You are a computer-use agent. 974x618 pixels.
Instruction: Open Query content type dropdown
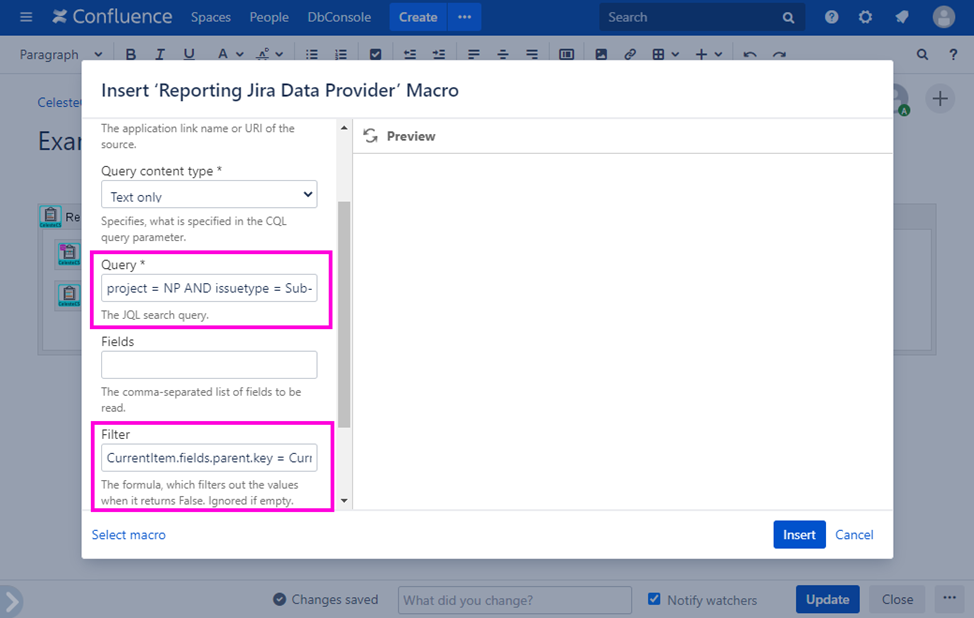coord(209,194)
